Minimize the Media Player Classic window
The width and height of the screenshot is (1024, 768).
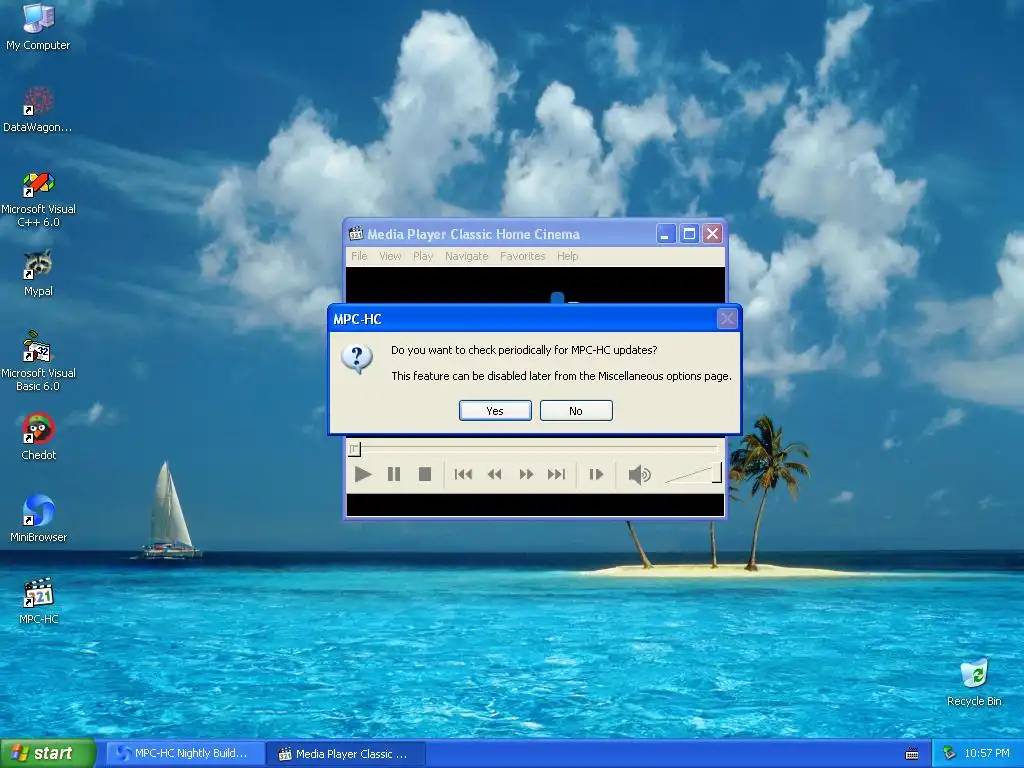pyautogui.click(x=665, y=234)
